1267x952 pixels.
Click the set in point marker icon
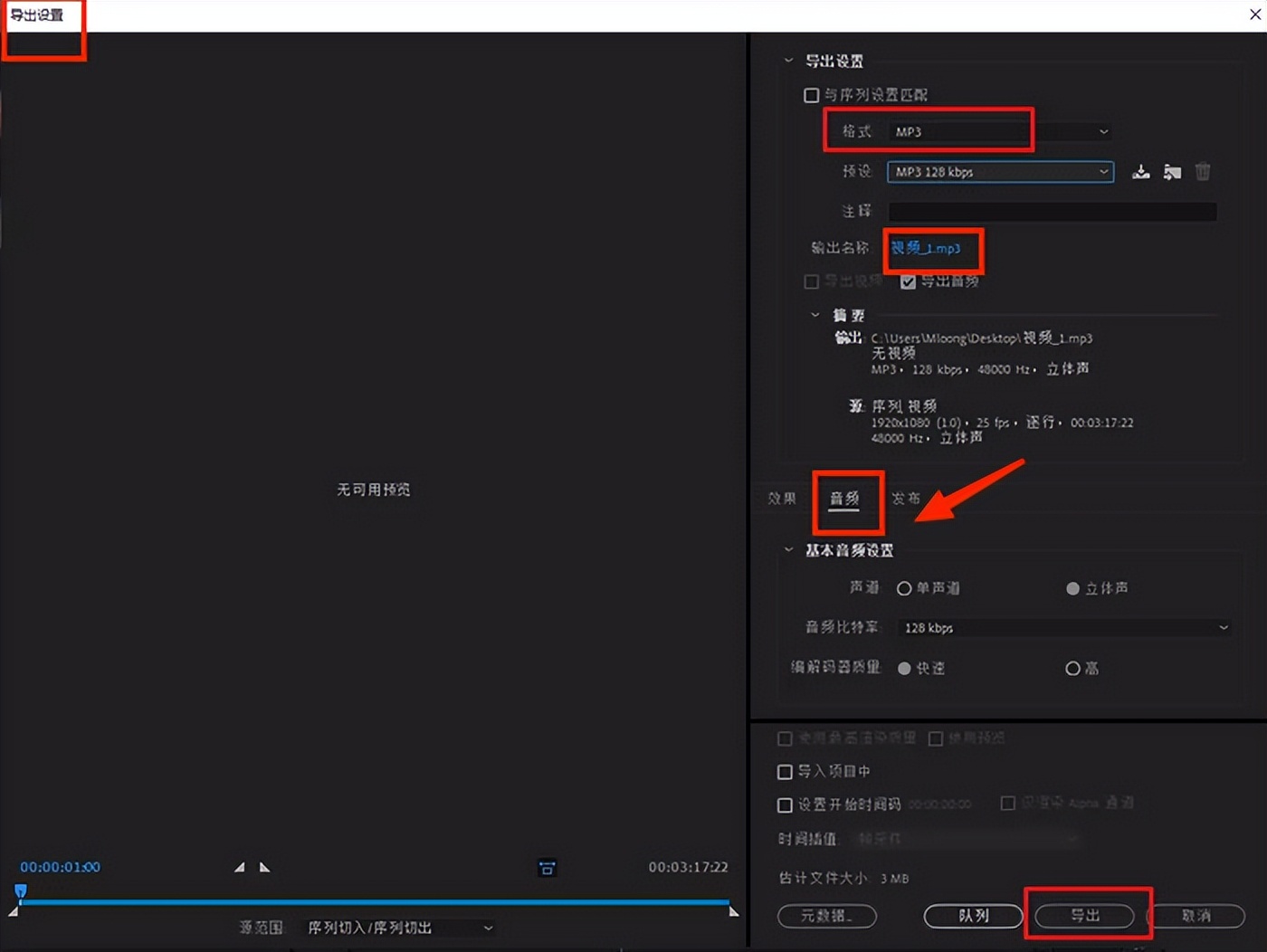pos(239,867)
